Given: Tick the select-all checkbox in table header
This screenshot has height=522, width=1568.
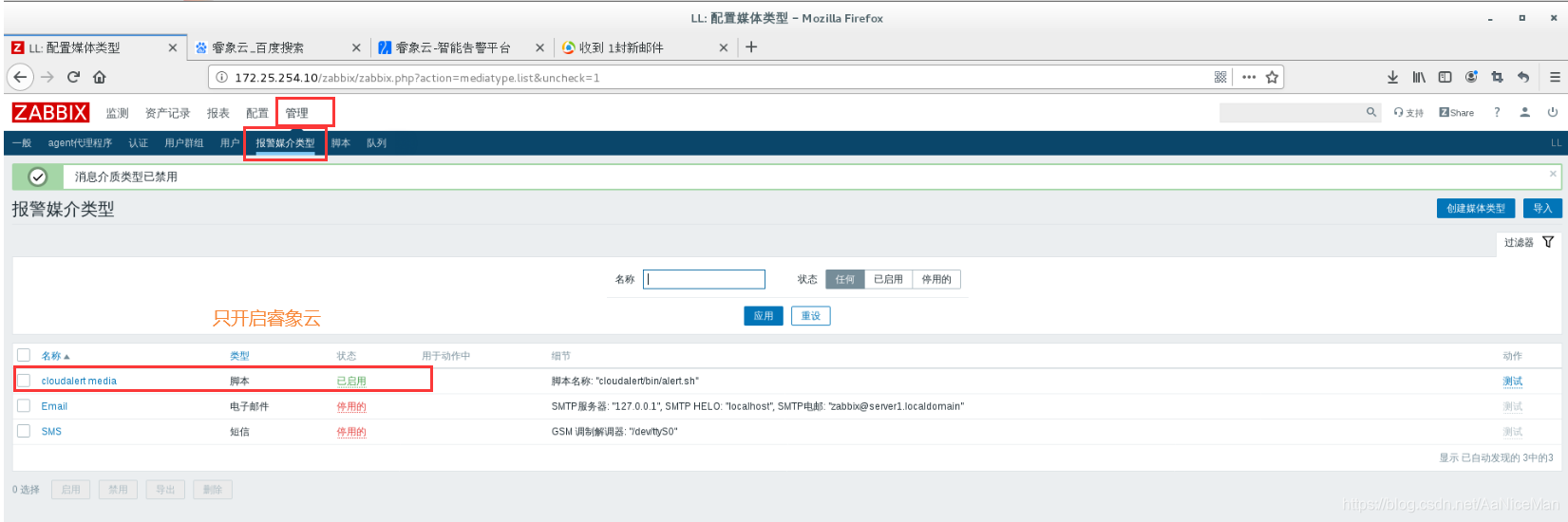Looking at the screenshot, I should tap(24, 355).
